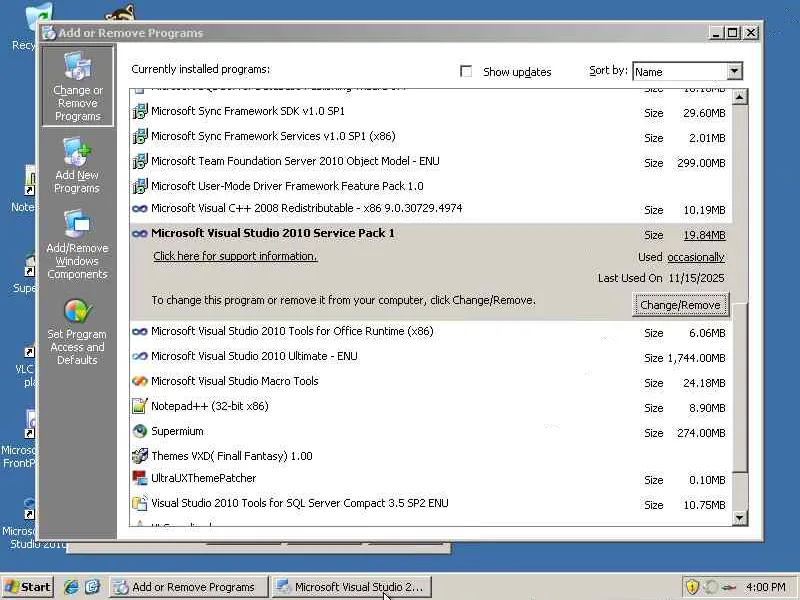This screenshot has height=600, width=800.
Task: Click Visual Studio 2010 Ultimate - ENU icon
Action: [140, 357]
